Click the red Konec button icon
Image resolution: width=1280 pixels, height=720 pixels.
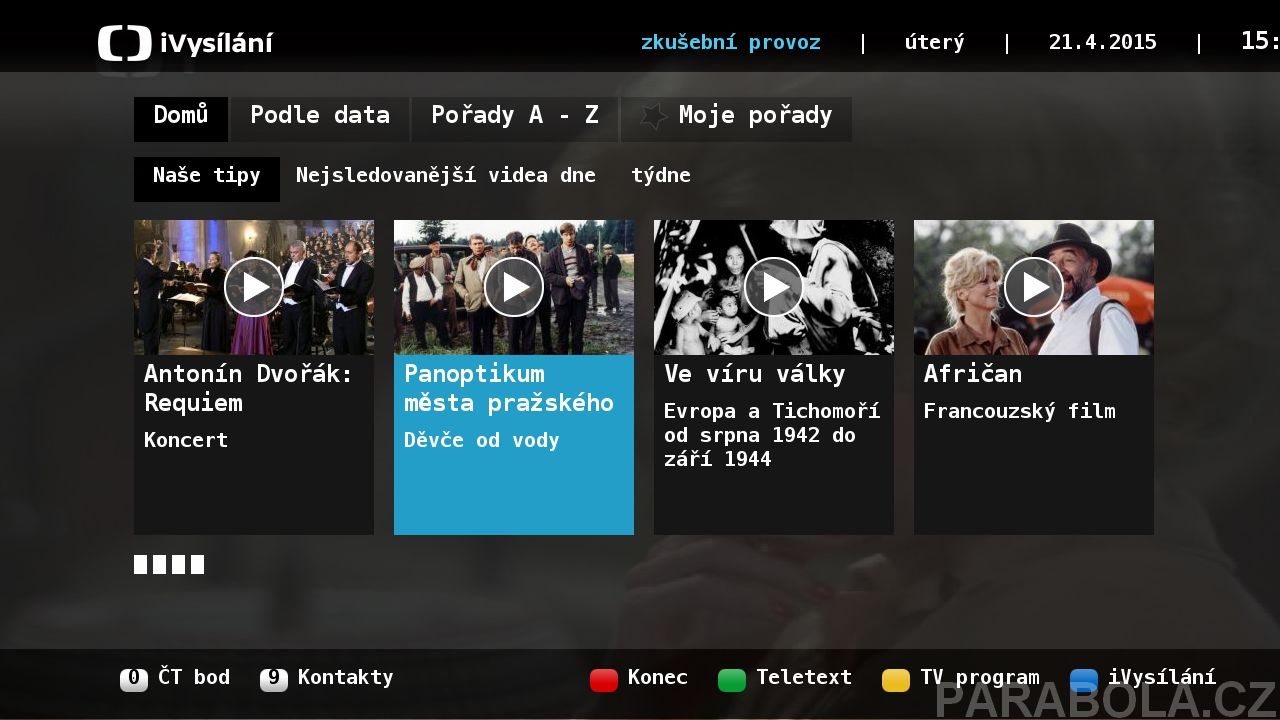click(604, 680)
